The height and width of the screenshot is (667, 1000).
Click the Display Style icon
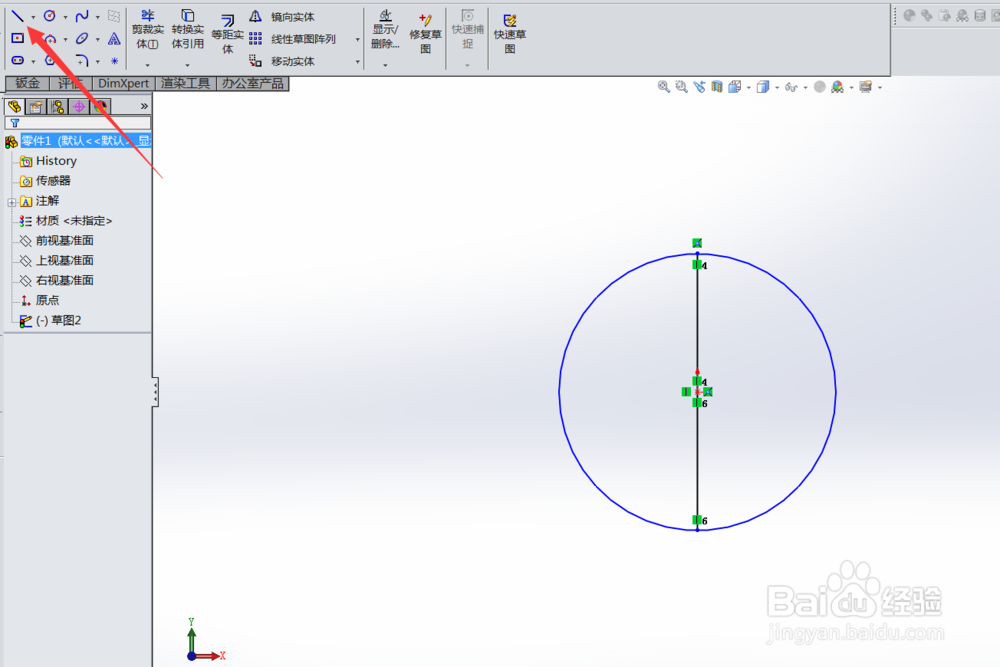coord(763,87)
